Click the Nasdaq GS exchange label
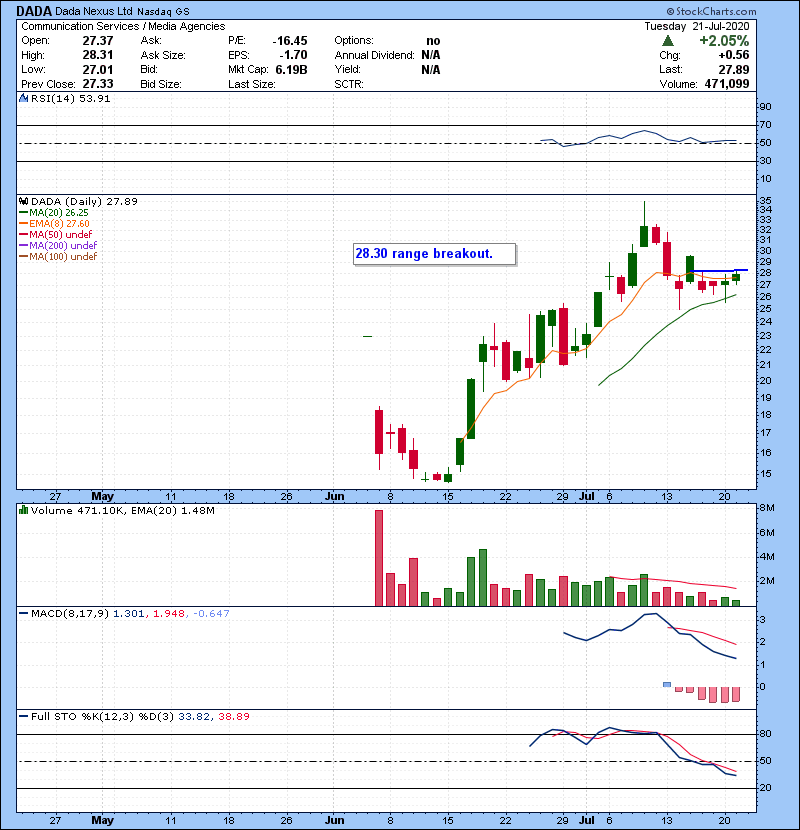The height and width of the screenshot is (830, 800). coord(163,12)
